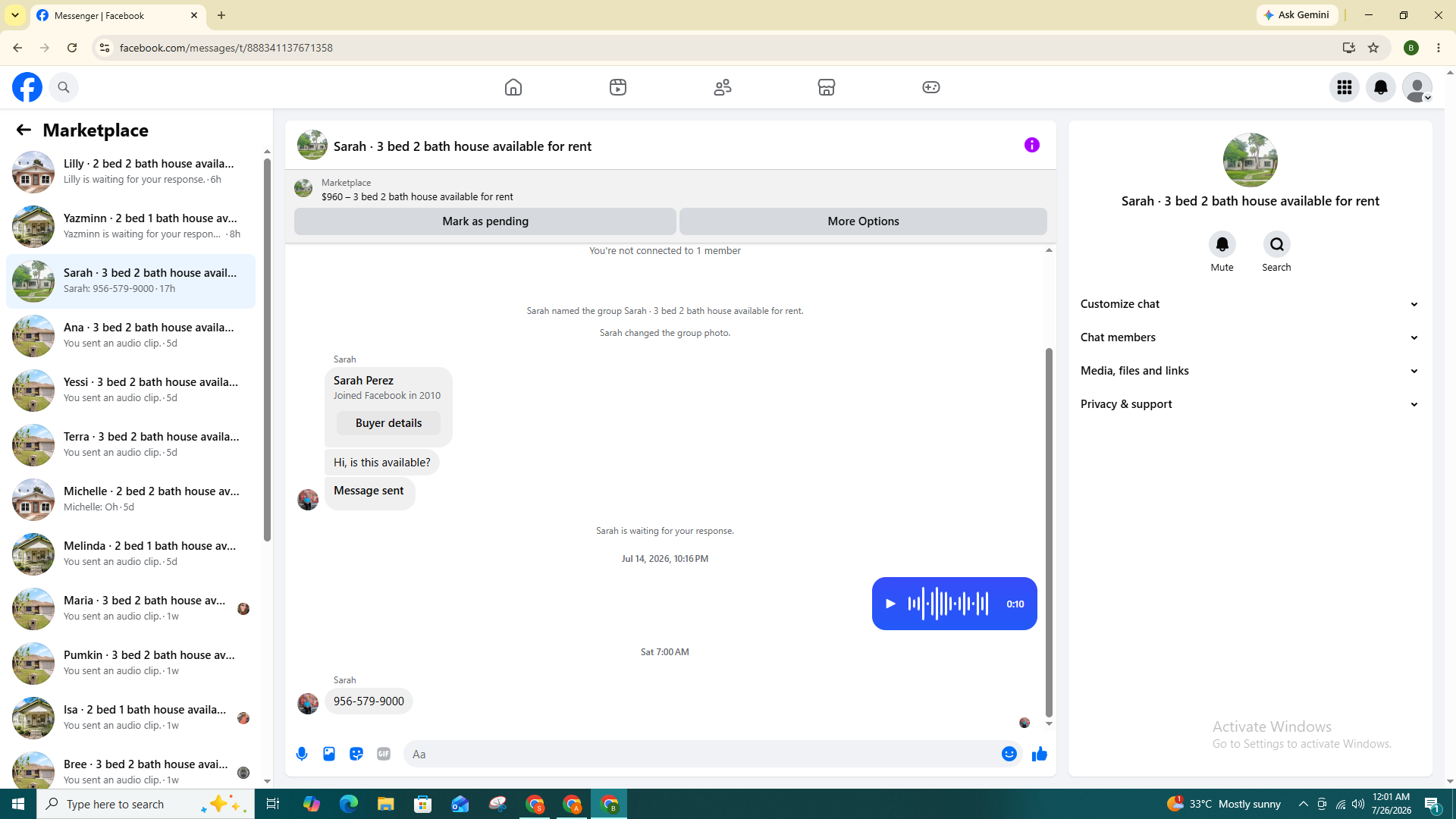The image size is (1456, 819).
Task: Send a thumbs up like
Action: click(1040, 755)
